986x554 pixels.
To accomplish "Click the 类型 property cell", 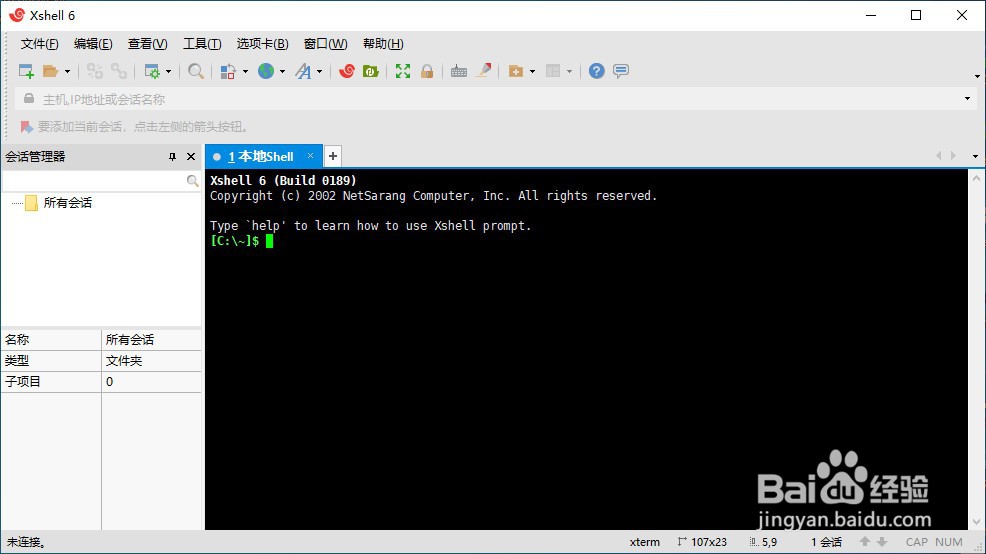I will point(52,361).
